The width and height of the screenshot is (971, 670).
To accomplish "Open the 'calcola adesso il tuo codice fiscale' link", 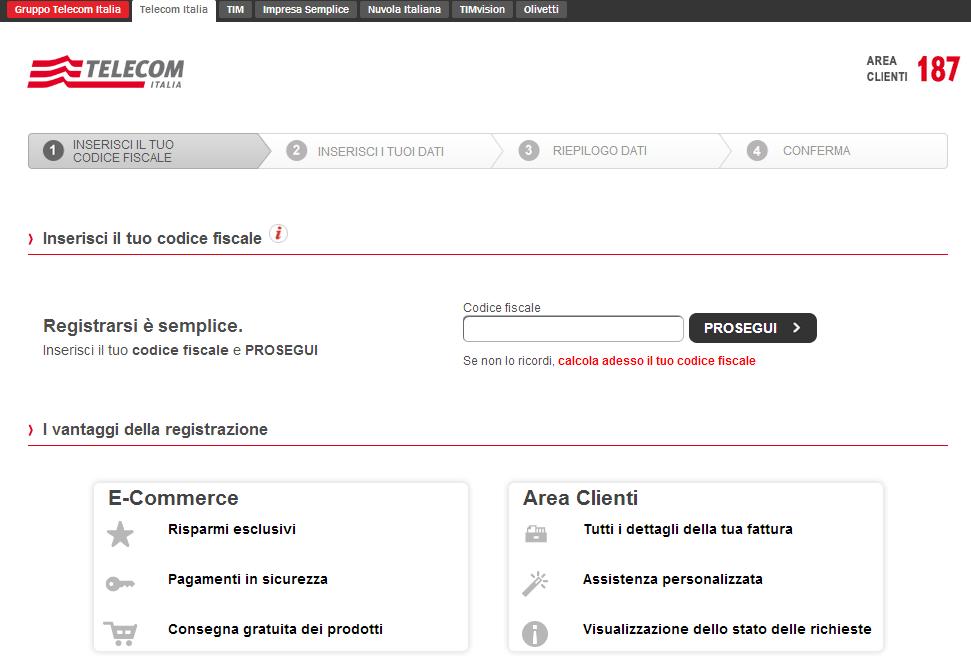I will pyautogui.click(x=656, y=361).
